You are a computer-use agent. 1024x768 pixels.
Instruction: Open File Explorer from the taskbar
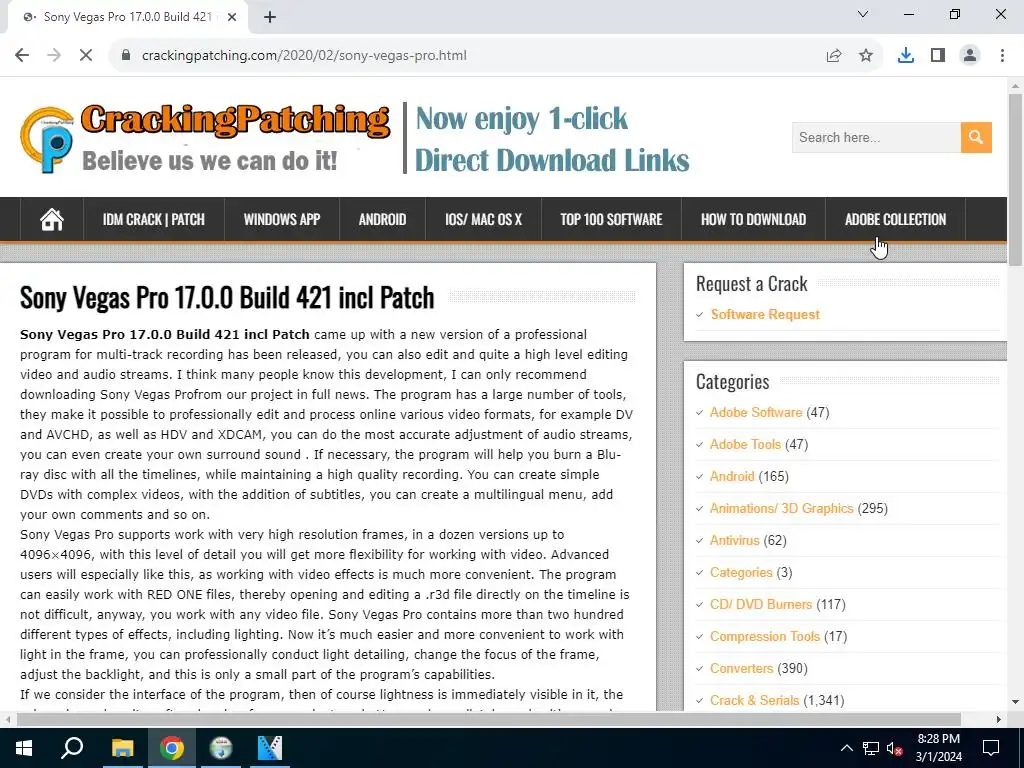click(122, 748)
